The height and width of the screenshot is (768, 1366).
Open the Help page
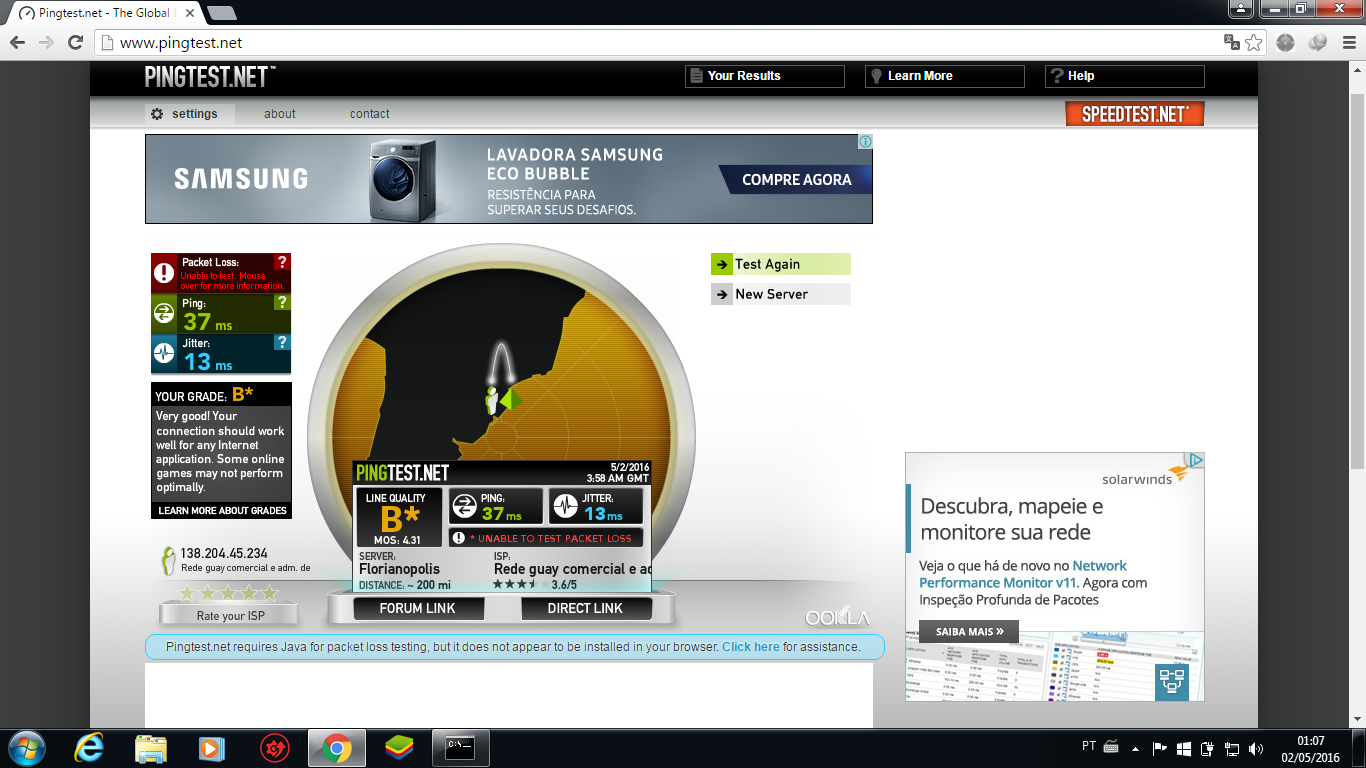[1125, 76]
